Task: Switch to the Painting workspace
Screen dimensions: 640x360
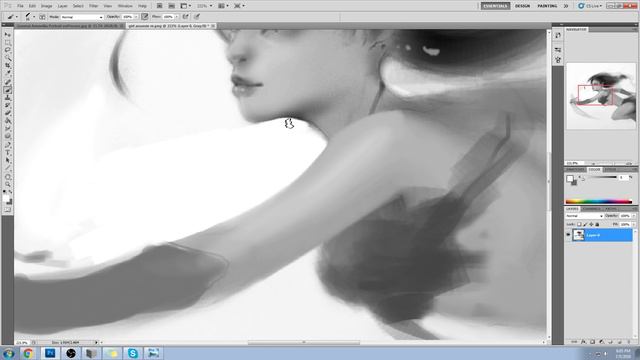Action: point(547,6)
